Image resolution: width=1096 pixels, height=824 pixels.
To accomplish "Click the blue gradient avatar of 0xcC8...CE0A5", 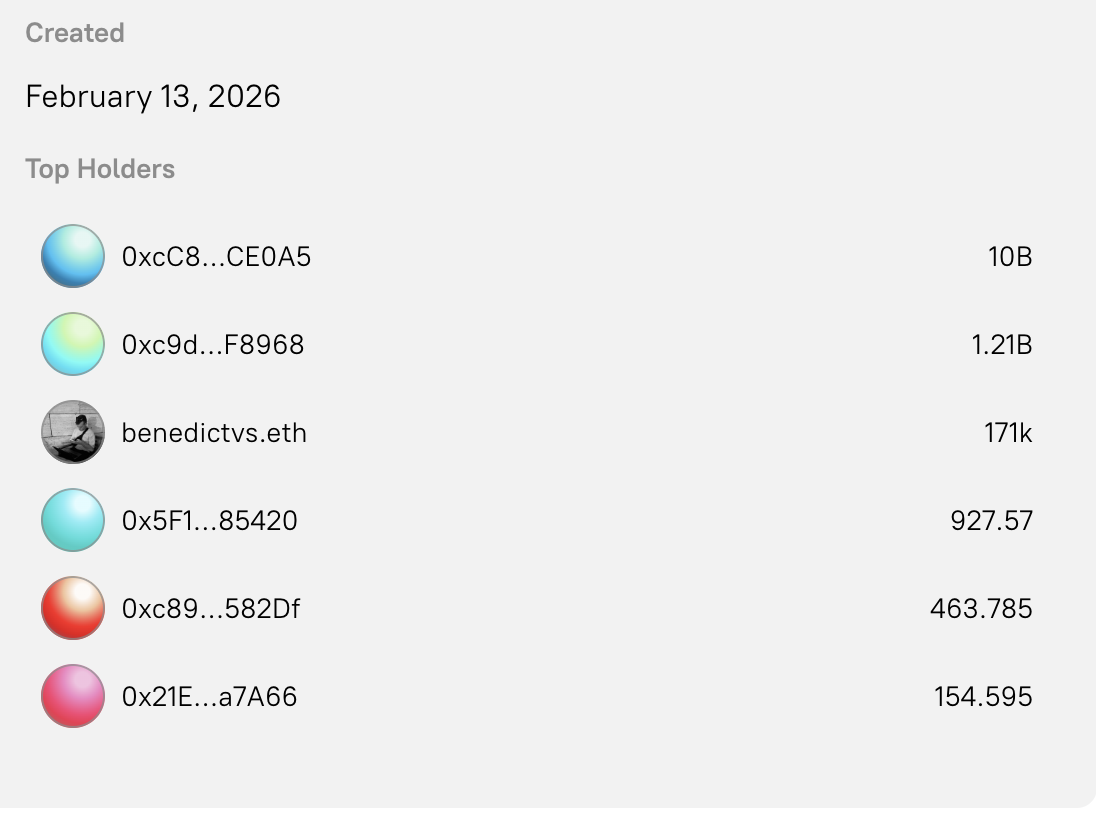I will click(72, 256).
